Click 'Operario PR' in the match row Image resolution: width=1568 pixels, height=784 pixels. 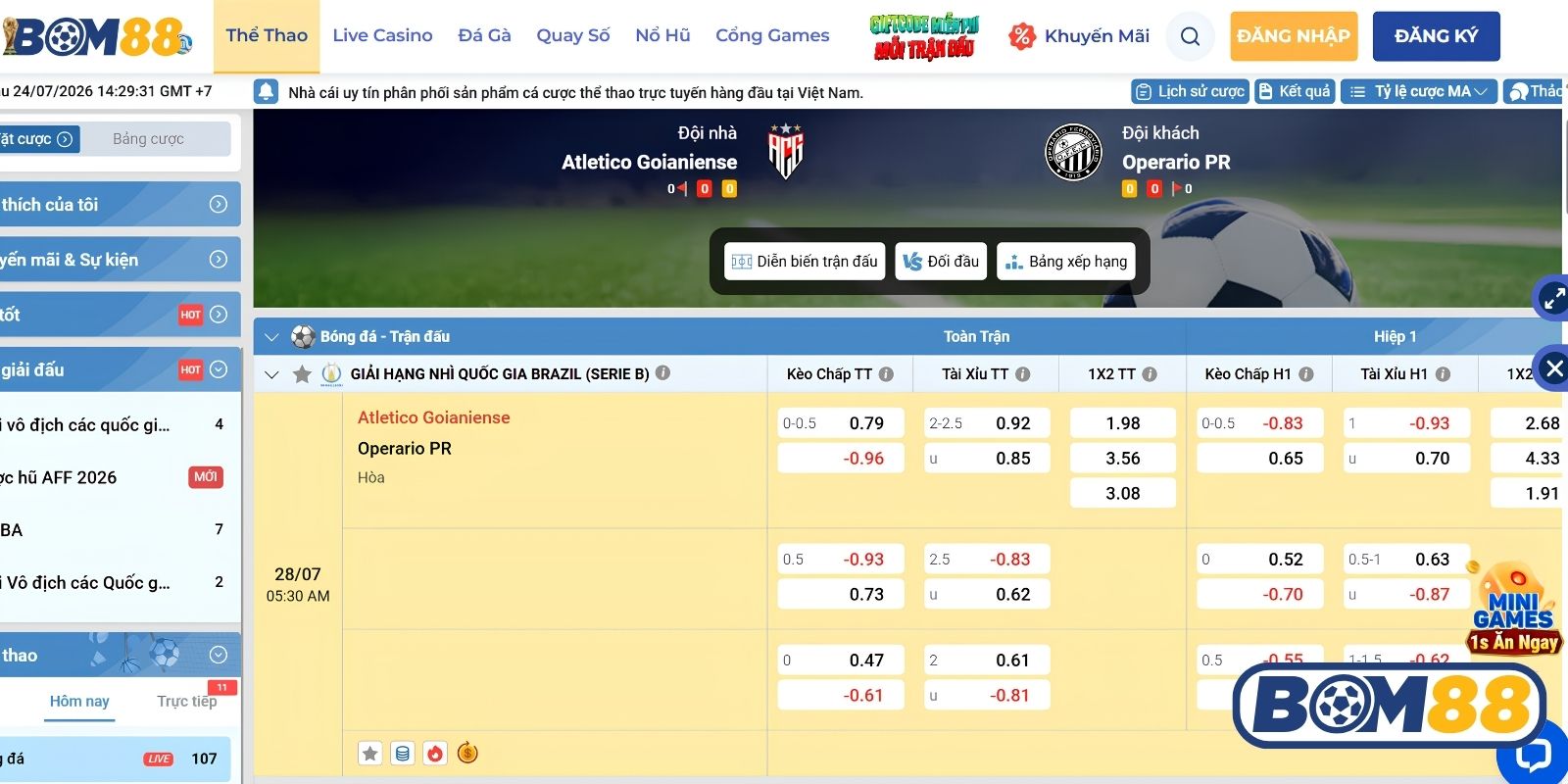(x=405, y=448)
